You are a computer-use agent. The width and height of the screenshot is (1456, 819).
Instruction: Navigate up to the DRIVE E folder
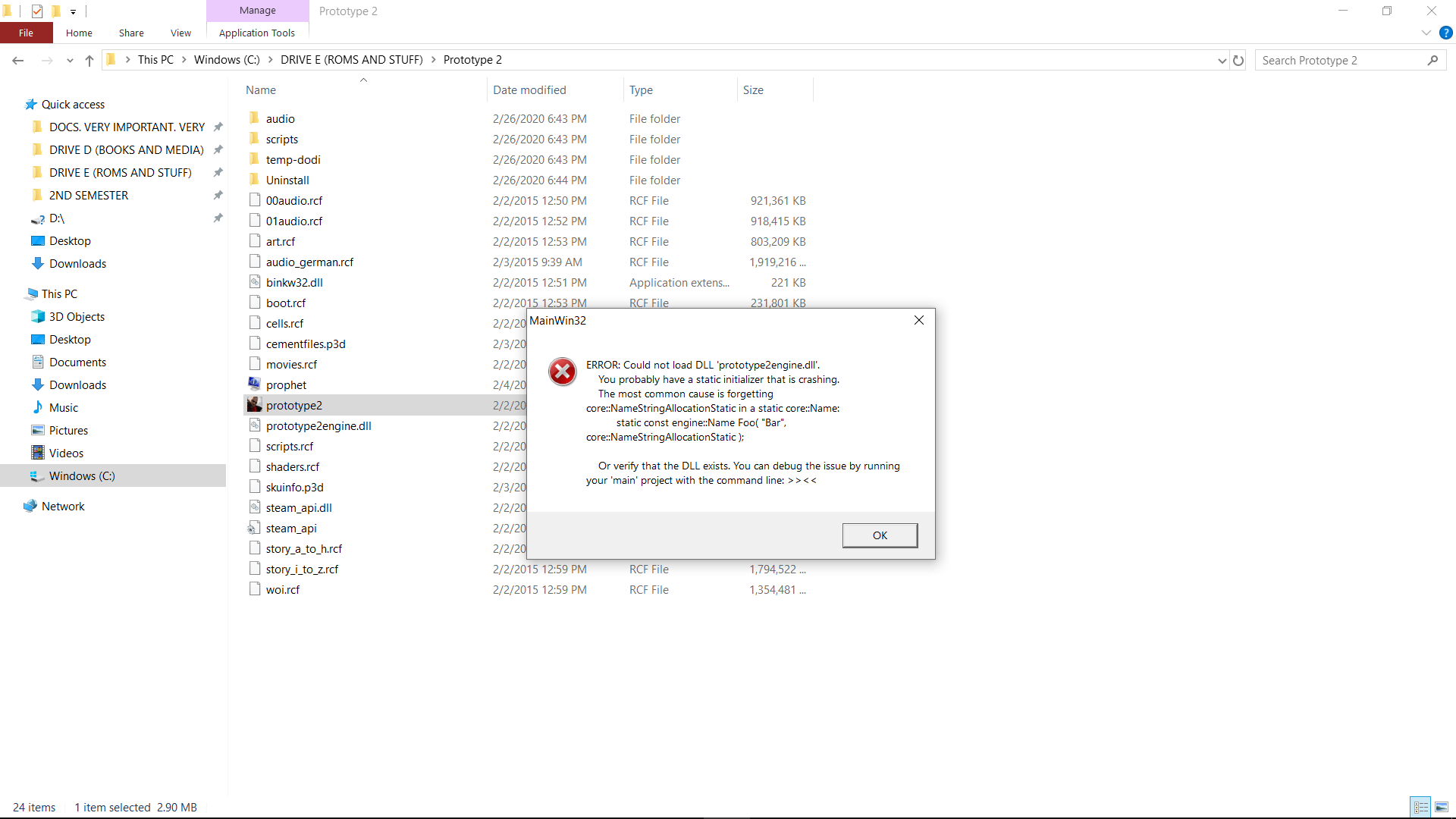(89, 61)
